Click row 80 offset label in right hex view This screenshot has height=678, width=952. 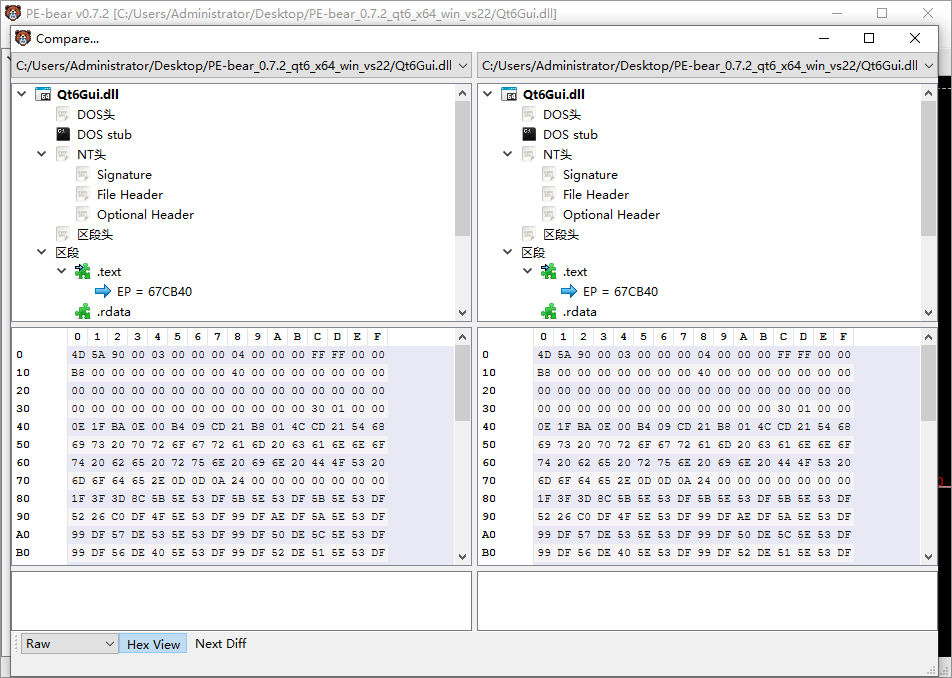pyautogui.click(x=489, y=499)
